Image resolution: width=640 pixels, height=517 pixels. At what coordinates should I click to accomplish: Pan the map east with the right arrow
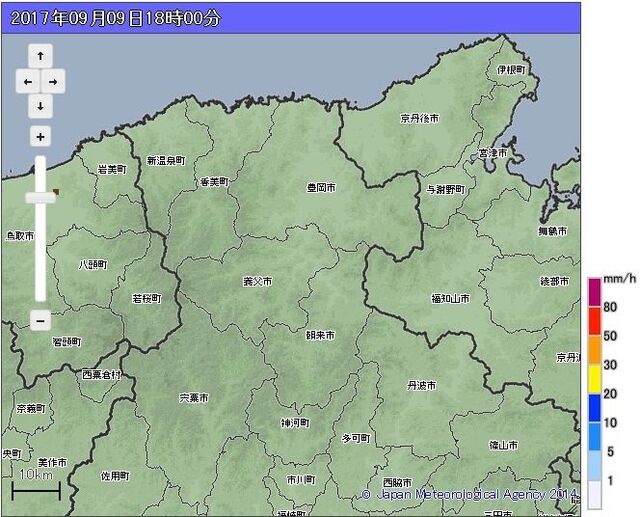pos(53,81)
